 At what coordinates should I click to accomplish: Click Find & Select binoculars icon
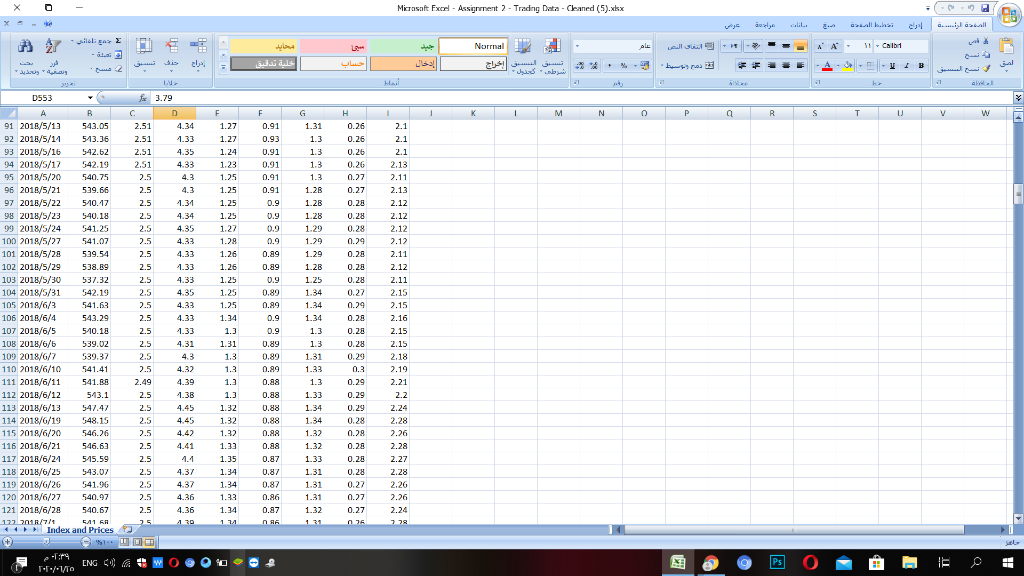(27, 46)
